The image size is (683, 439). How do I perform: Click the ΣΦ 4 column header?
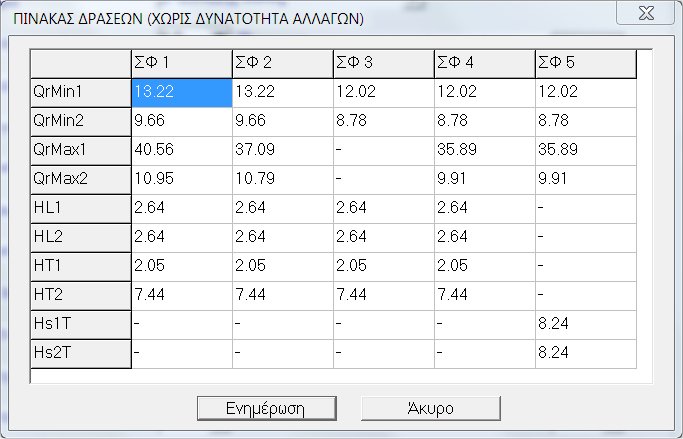(x=484, y=63)
